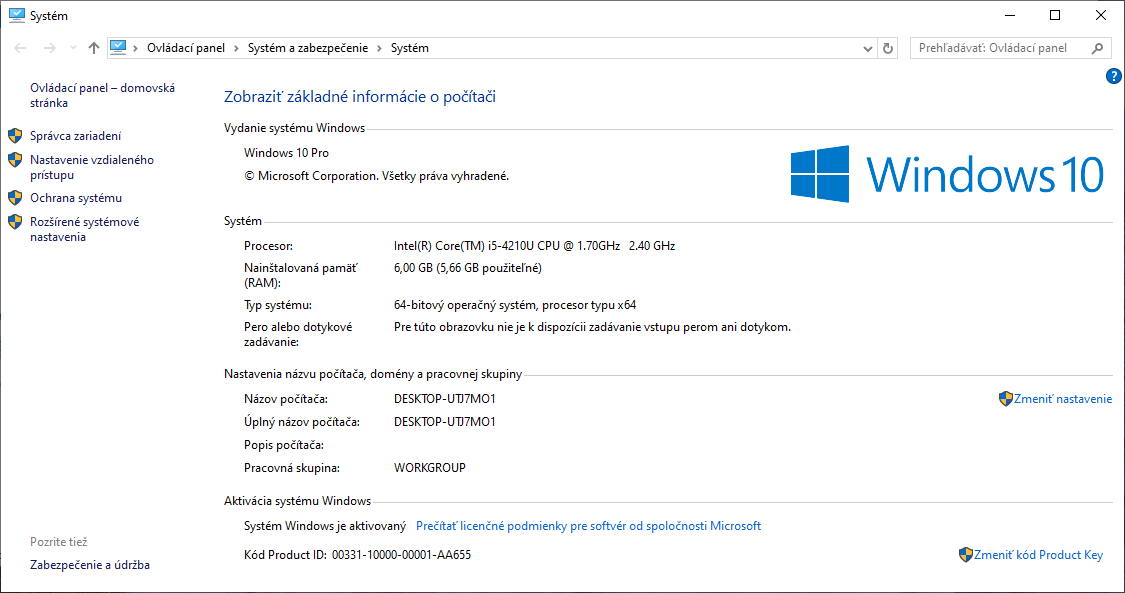This screenshot has width=1125, height=593.
Task: Click the shield icon beside Správca zariadení
Action: click(x=15, y=135)
